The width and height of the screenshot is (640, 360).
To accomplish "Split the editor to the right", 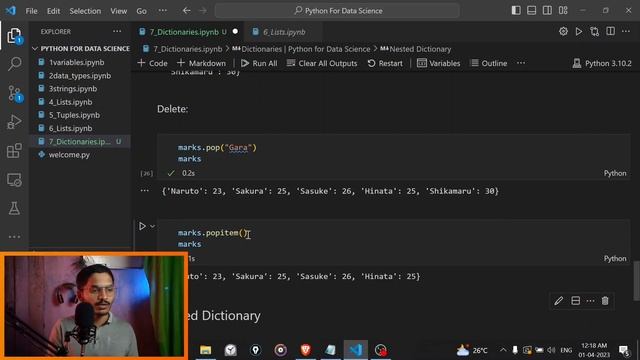I will click(x=610, y=31).
